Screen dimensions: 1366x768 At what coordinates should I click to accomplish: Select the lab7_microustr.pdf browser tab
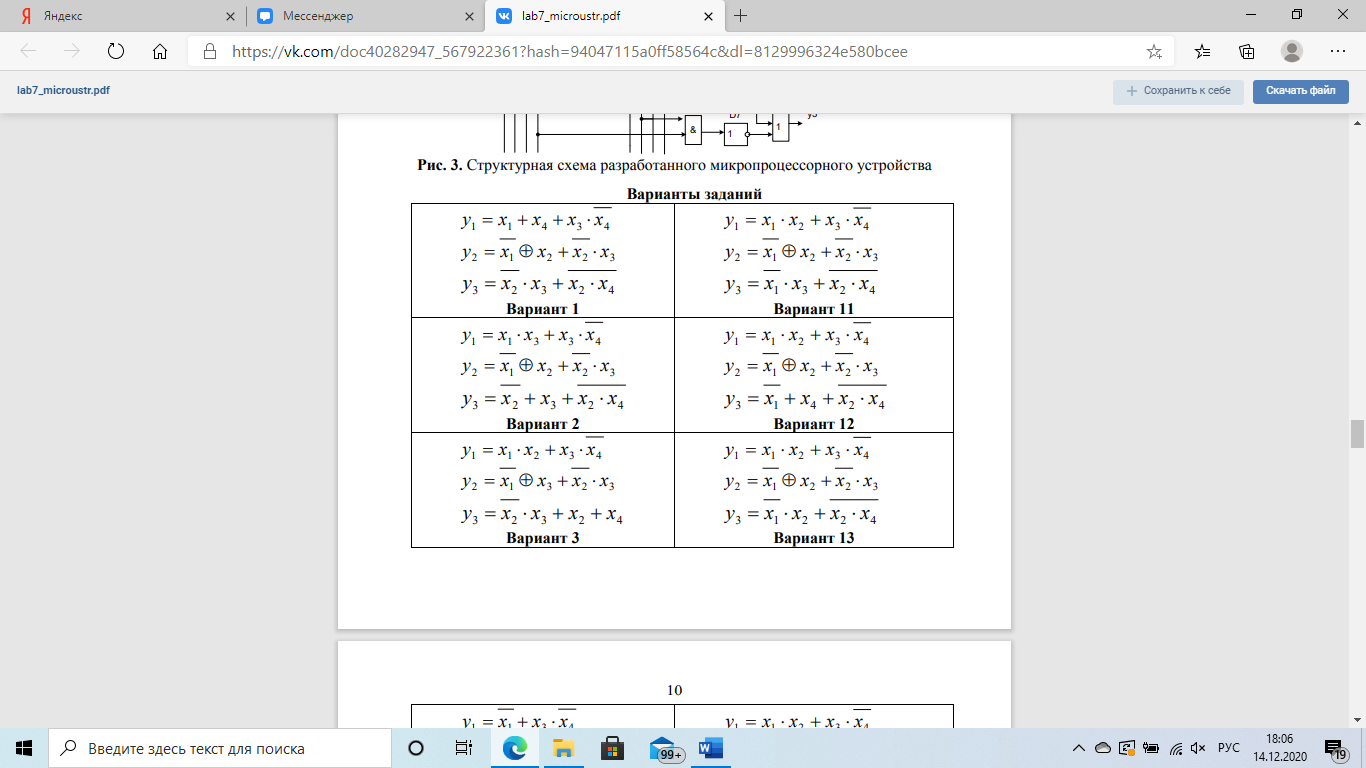tap(605, 16)
